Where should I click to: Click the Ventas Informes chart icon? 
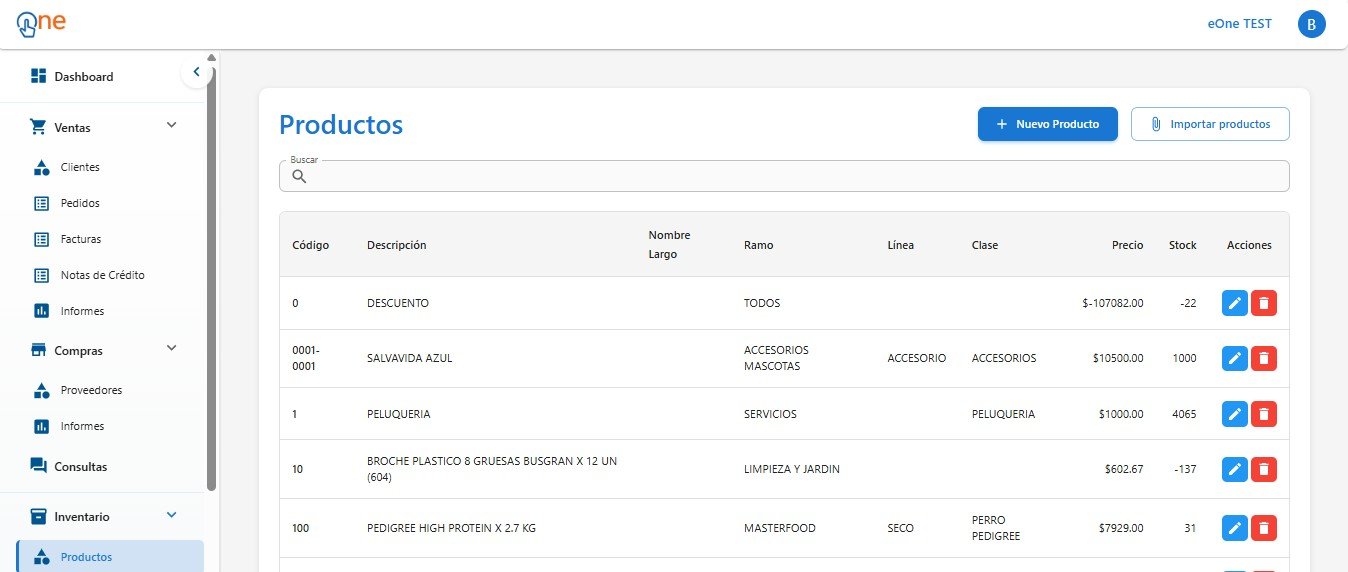42,311
